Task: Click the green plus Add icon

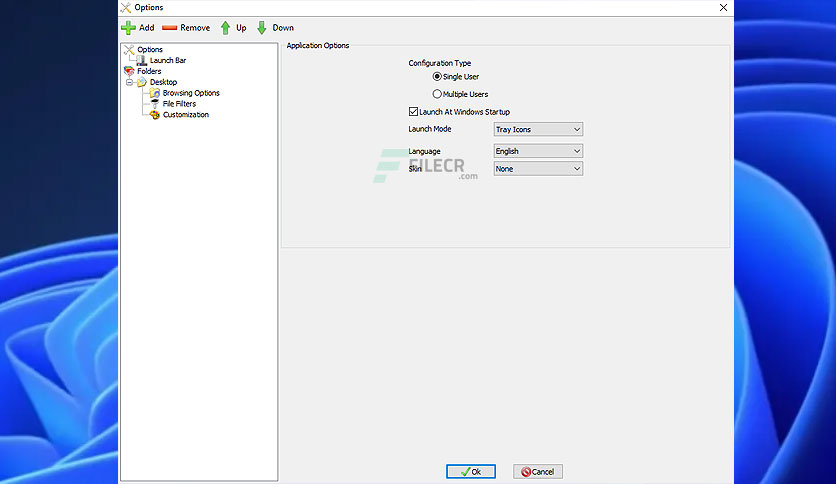Action: (x=128, y=28)
